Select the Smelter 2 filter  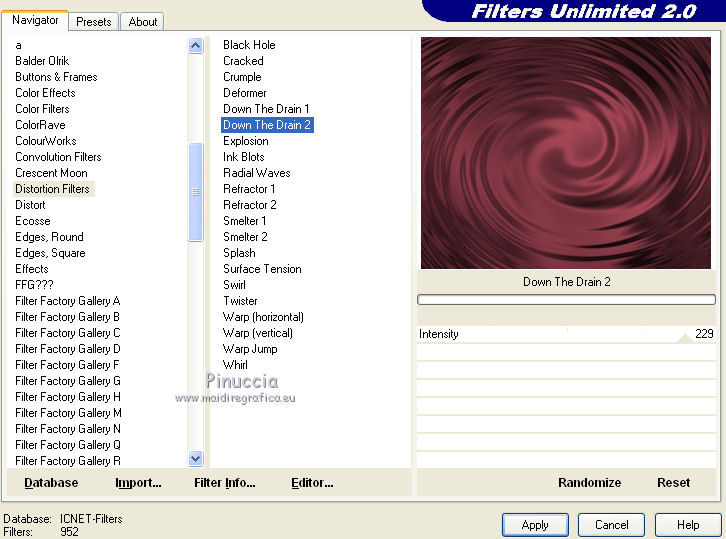tap(245, 237)
